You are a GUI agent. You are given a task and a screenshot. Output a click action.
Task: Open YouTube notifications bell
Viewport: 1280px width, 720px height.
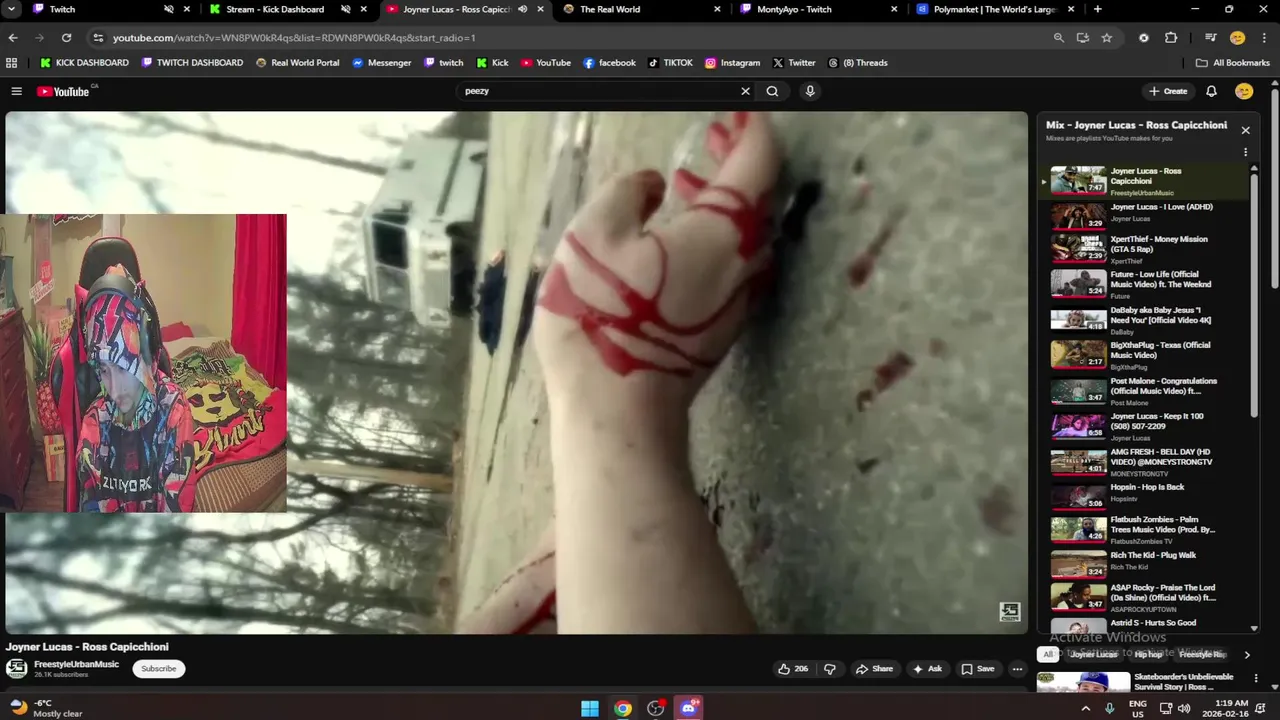[1211, 91]
